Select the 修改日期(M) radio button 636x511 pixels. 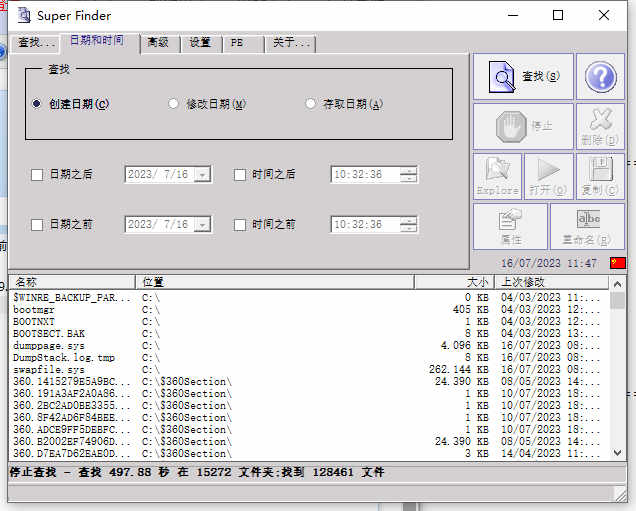[173, 104]
